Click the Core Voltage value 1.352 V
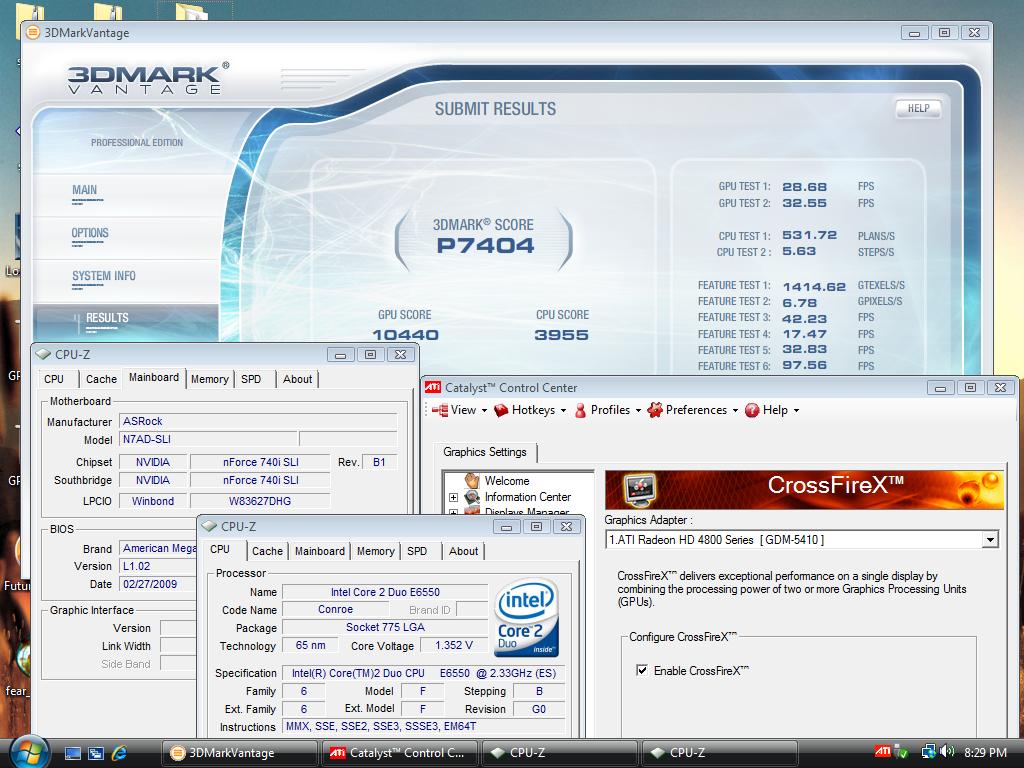 (453, 645)
